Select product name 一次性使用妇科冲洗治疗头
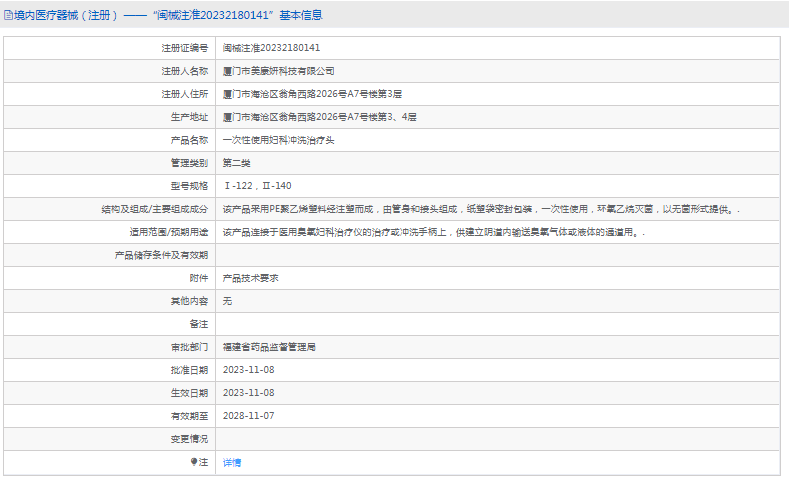Screen dimensions: 789x483 (279, 140)
